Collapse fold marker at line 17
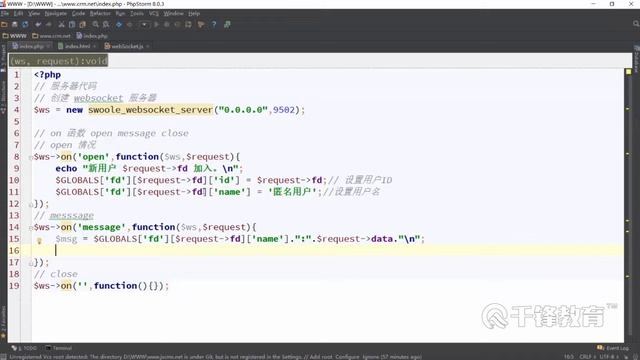Viewport: 640px width, 360px height. point(31,263)
